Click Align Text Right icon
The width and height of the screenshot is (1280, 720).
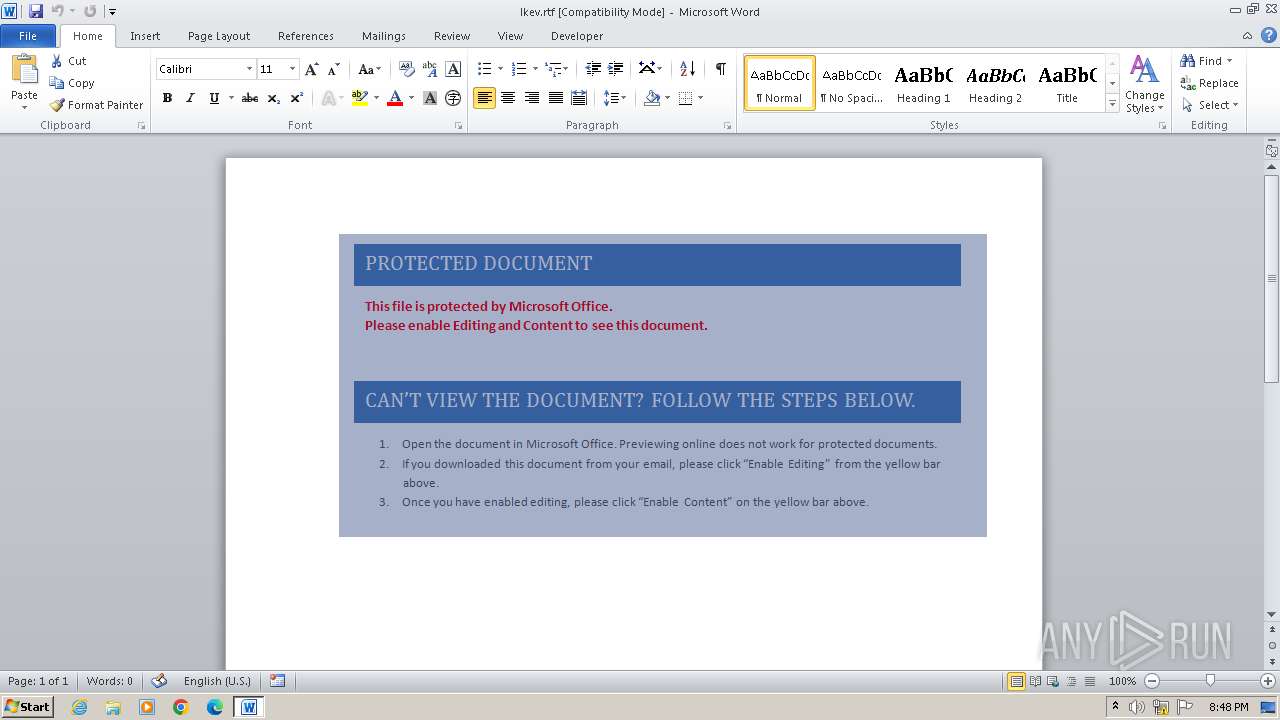coord(532,98)
